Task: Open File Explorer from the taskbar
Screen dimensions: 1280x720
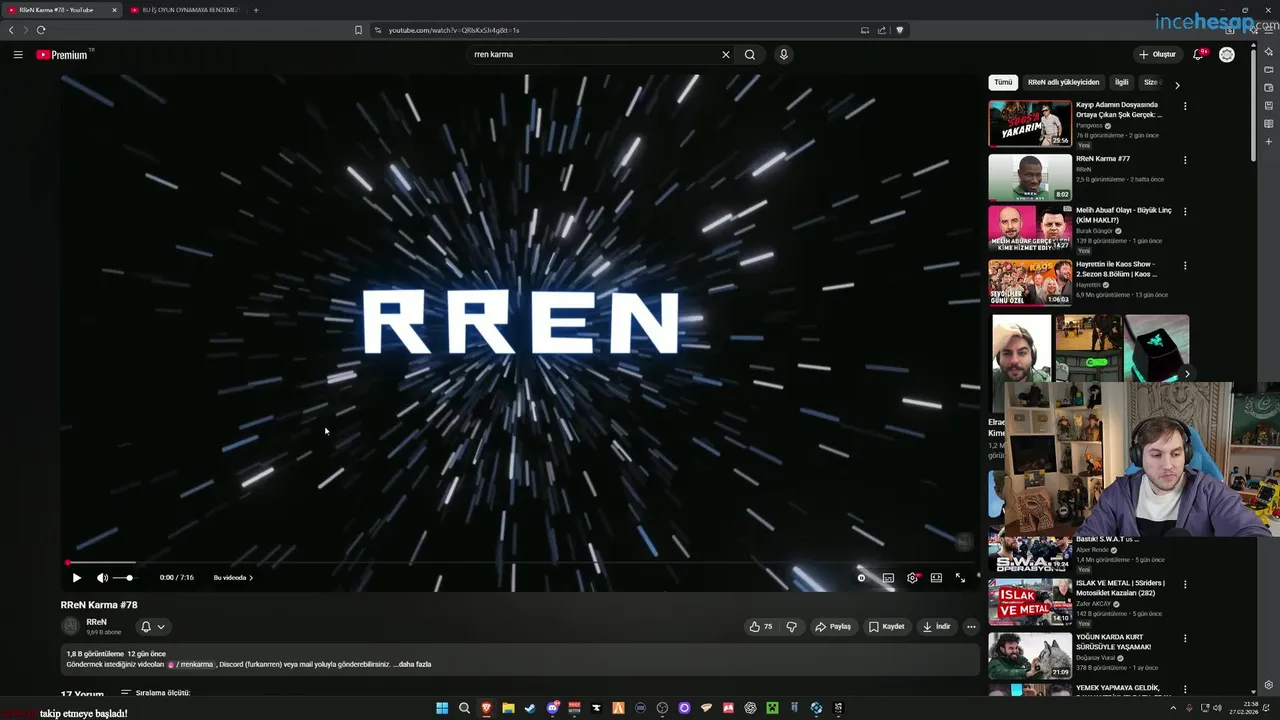Action: point(508,708)
